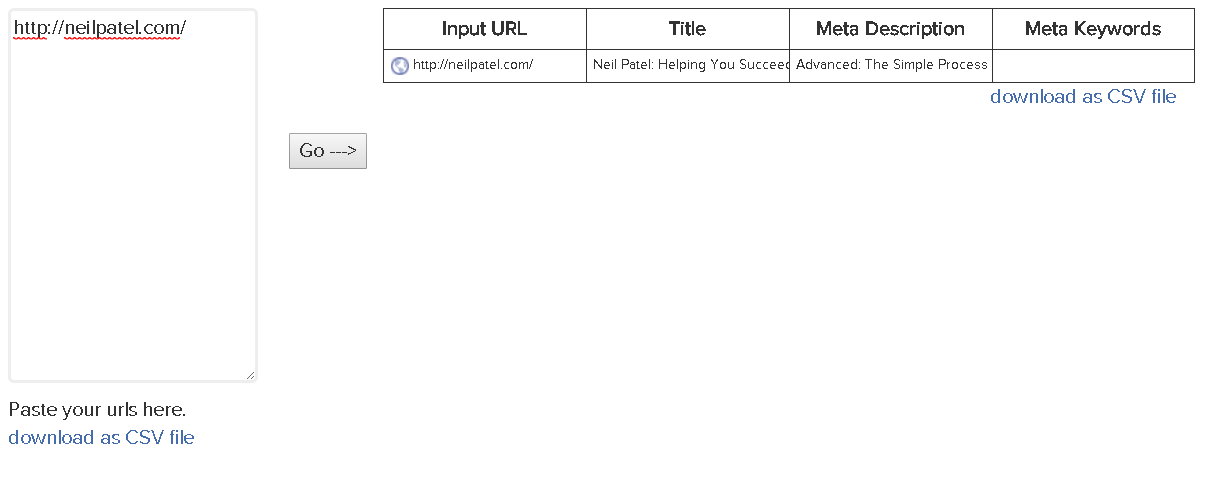This screenshot has height=484, width=1224.
Task: Open download as CSV link below results table
Action: (x=1083, y=97)
